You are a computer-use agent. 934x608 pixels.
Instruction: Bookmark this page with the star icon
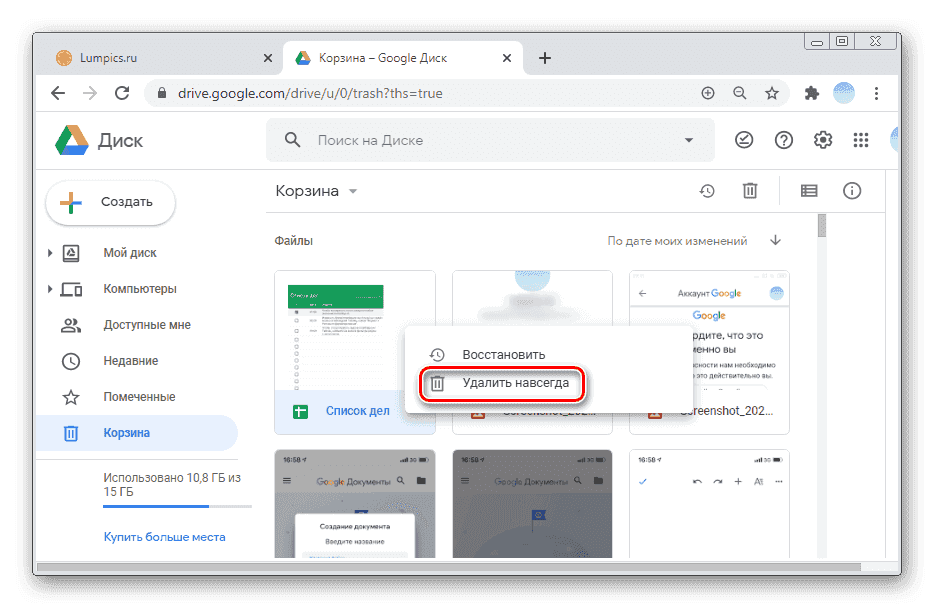(x=772, y=93)
